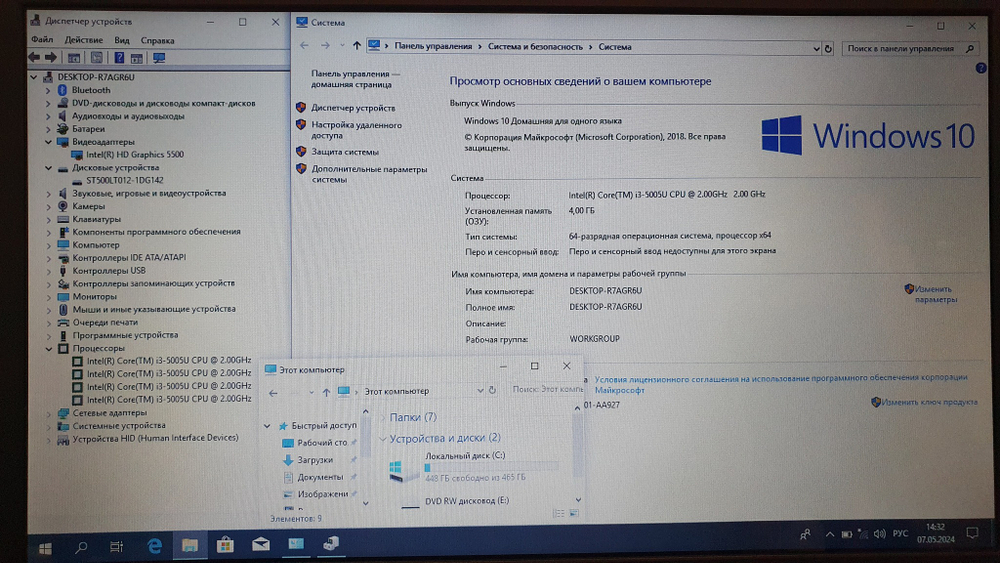Select the Батареи category

pos(88,129)
